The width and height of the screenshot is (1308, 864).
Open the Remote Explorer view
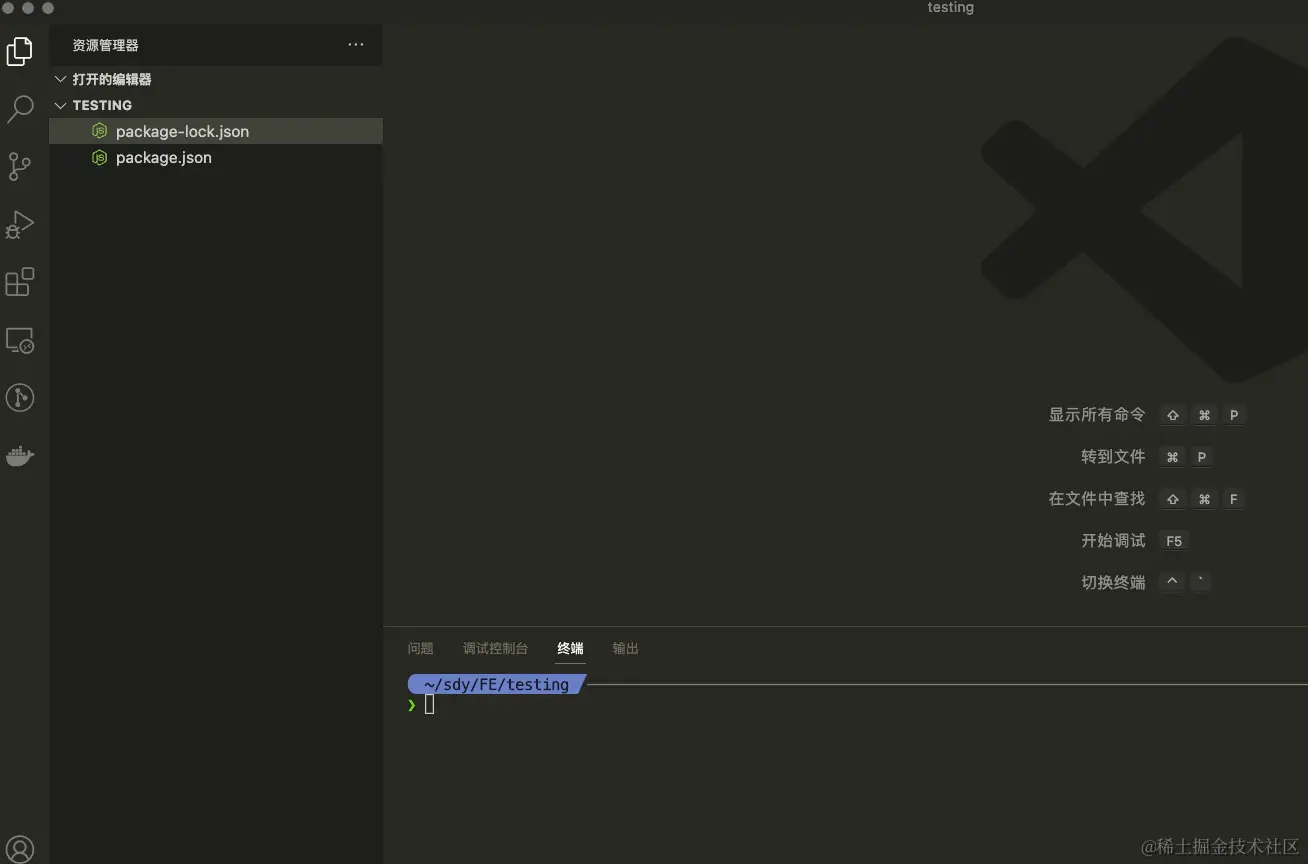(x=20, y=340)
